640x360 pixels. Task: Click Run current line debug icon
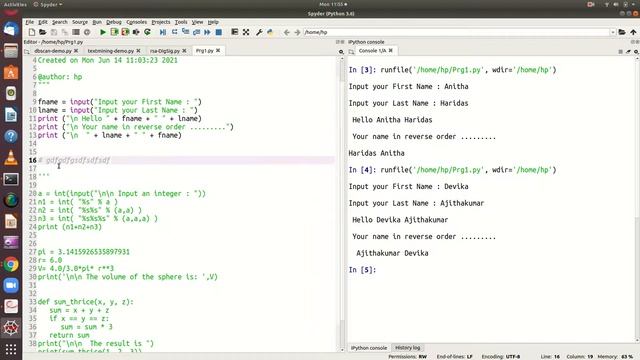pos(174,32)
